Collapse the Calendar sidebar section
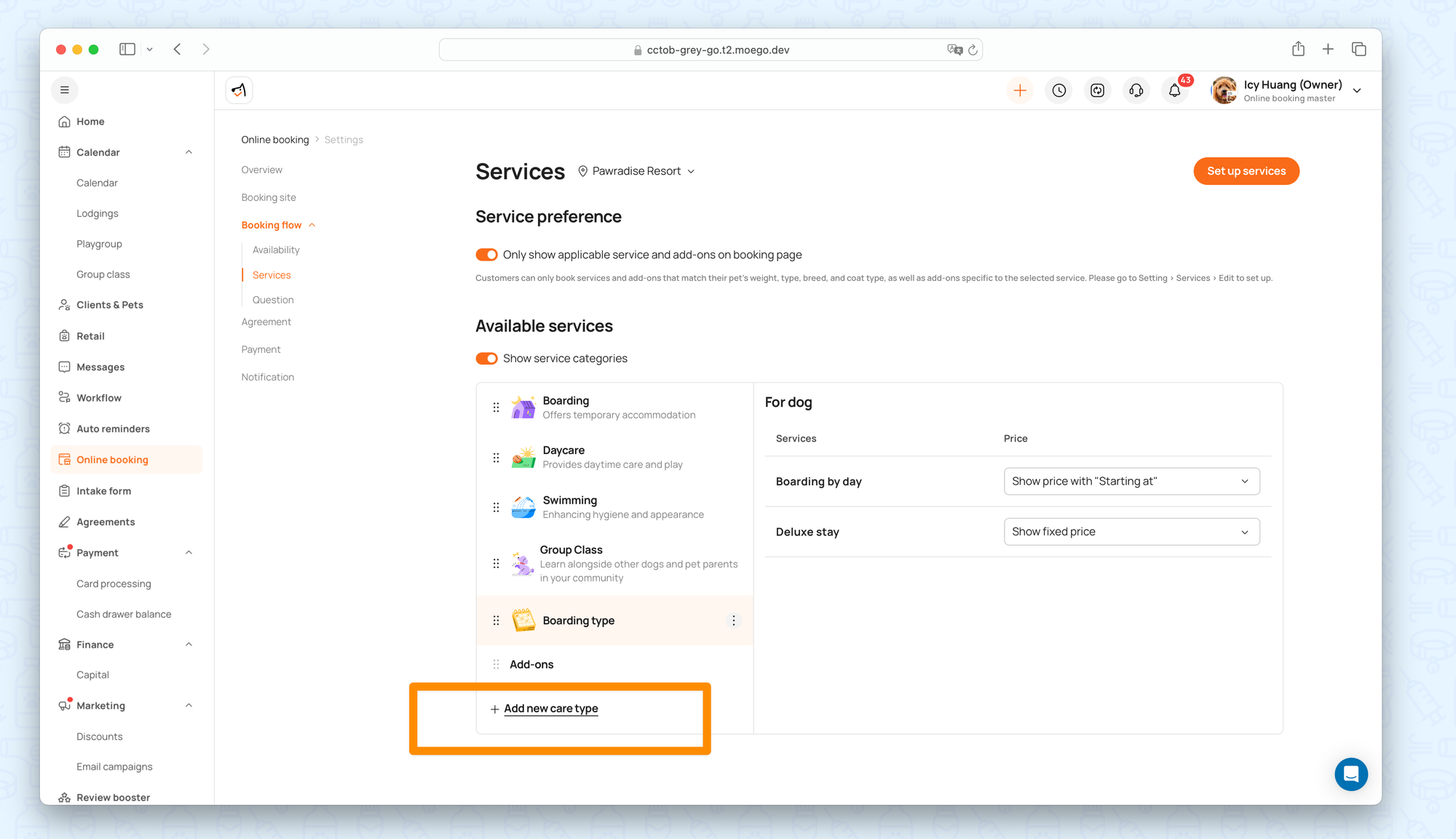 [189, 152]
